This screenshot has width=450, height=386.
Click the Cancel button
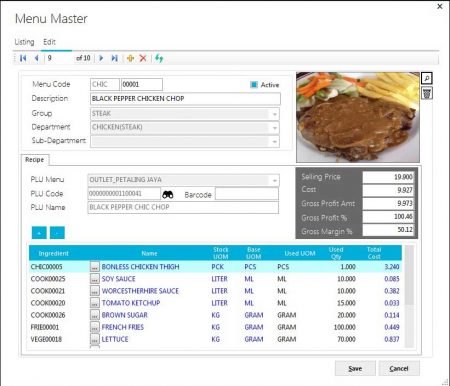pyautogui.click(x=399, y=368)
